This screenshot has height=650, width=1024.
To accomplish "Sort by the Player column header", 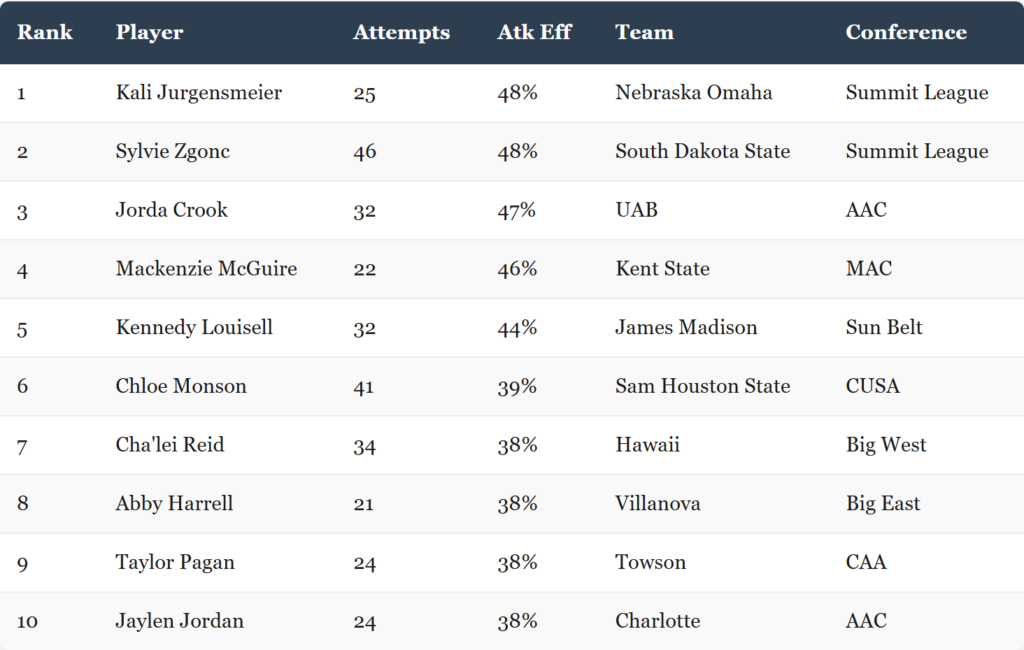I will (150, 33).
